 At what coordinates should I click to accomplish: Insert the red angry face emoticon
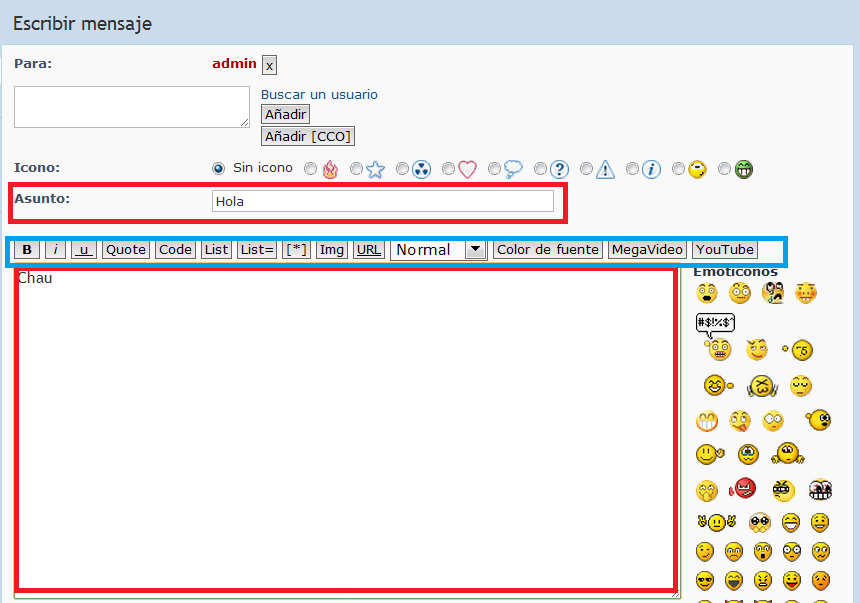tap(743, 488)
